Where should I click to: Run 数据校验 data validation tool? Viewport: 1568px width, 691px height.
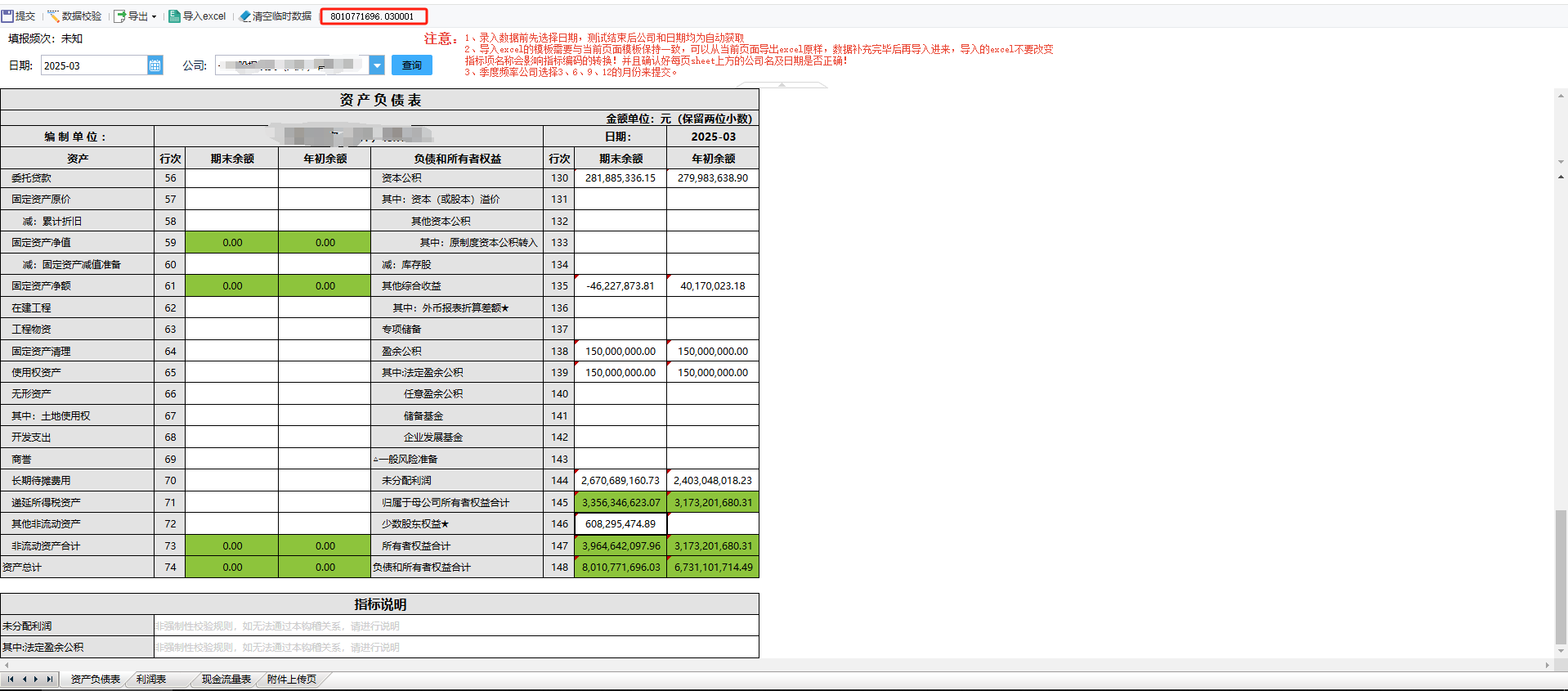click(x=74, y=16)
